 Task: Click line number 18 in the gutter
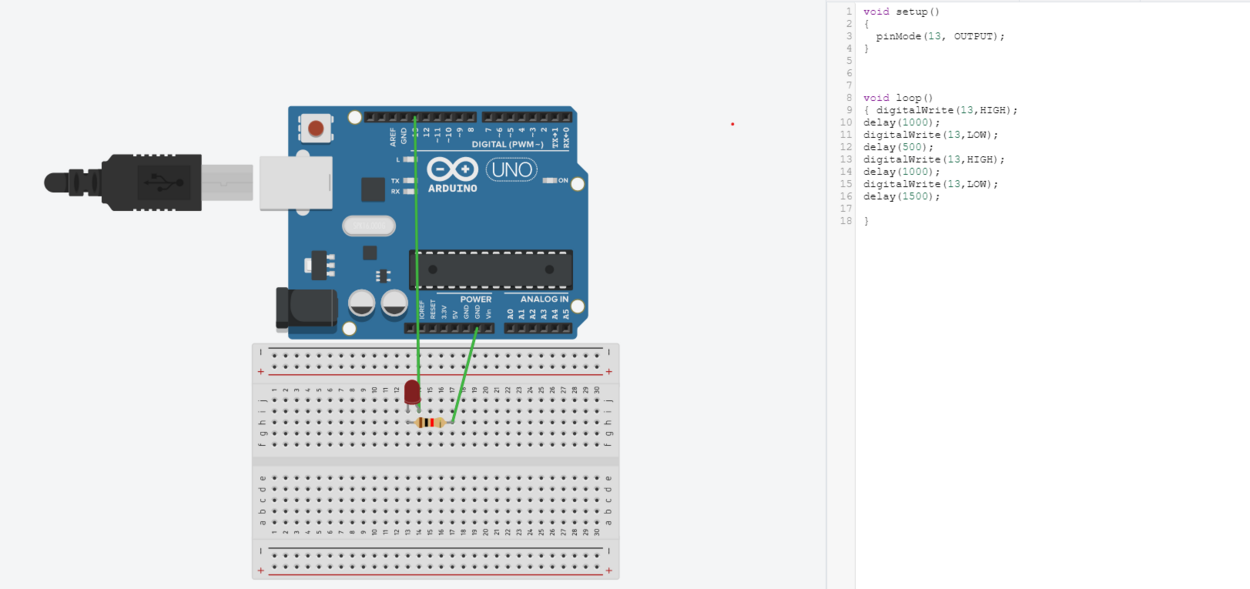pyautogui.click(x=846, y=221)
